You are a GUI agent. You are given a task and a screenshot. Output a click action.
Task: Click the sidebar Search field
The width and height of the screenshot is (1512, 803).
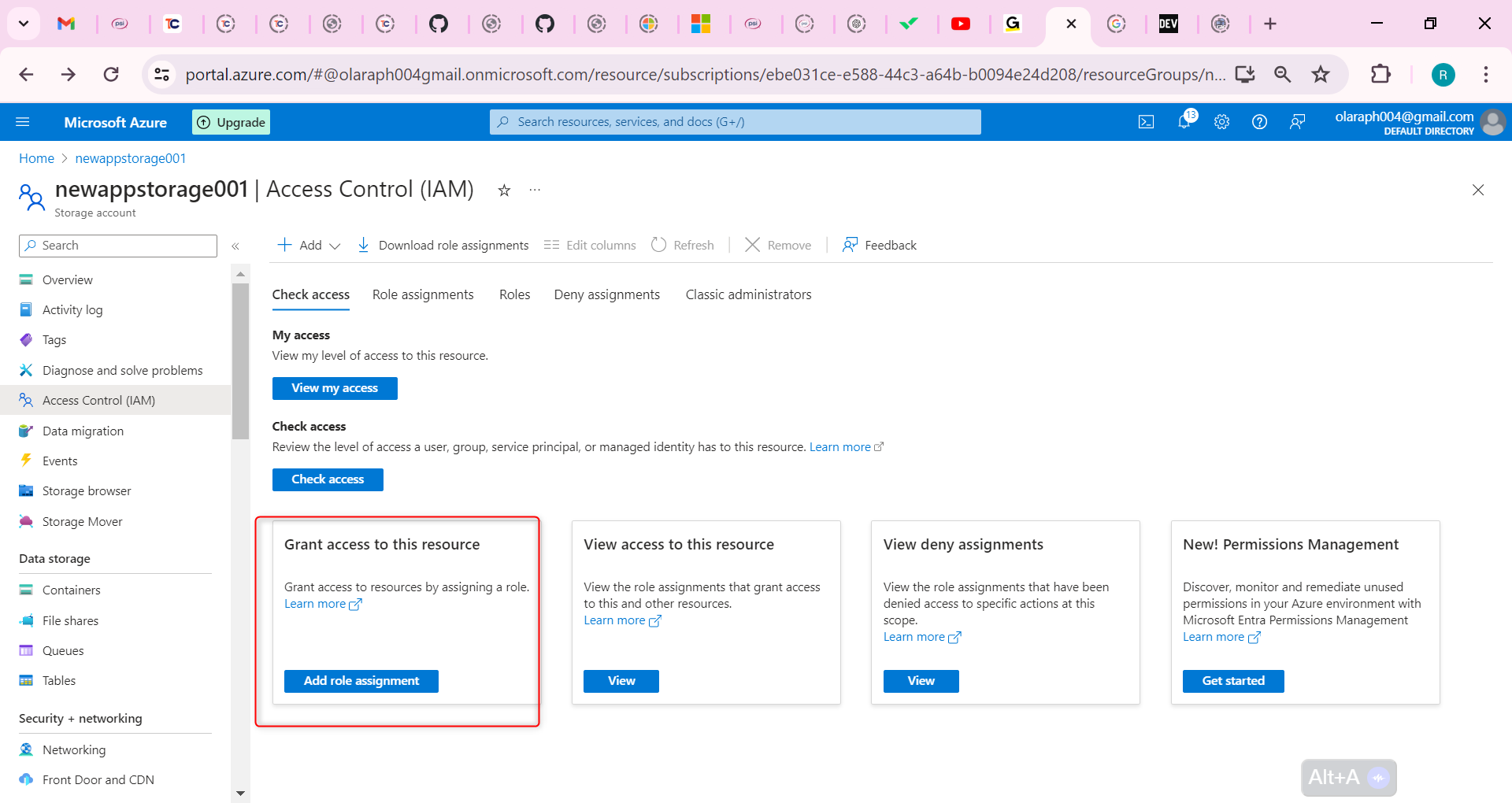117,245
